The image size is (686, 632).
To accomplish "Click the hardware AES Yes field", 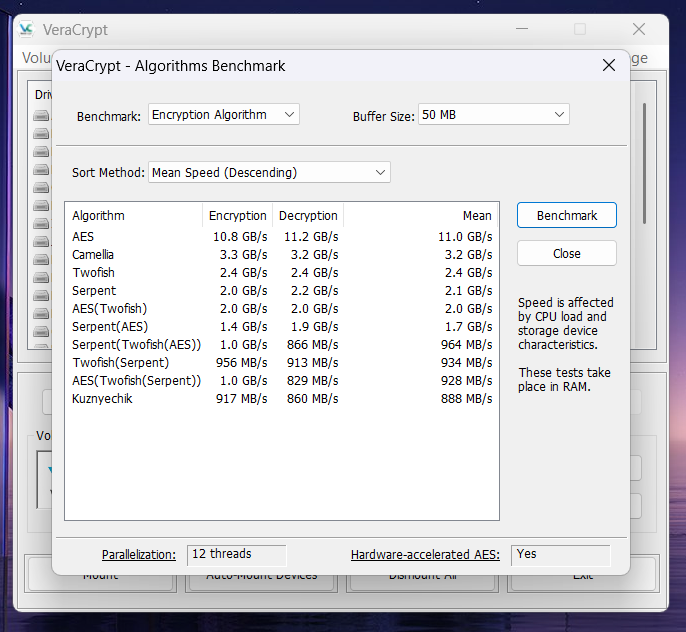I will [x=560, y=555].
